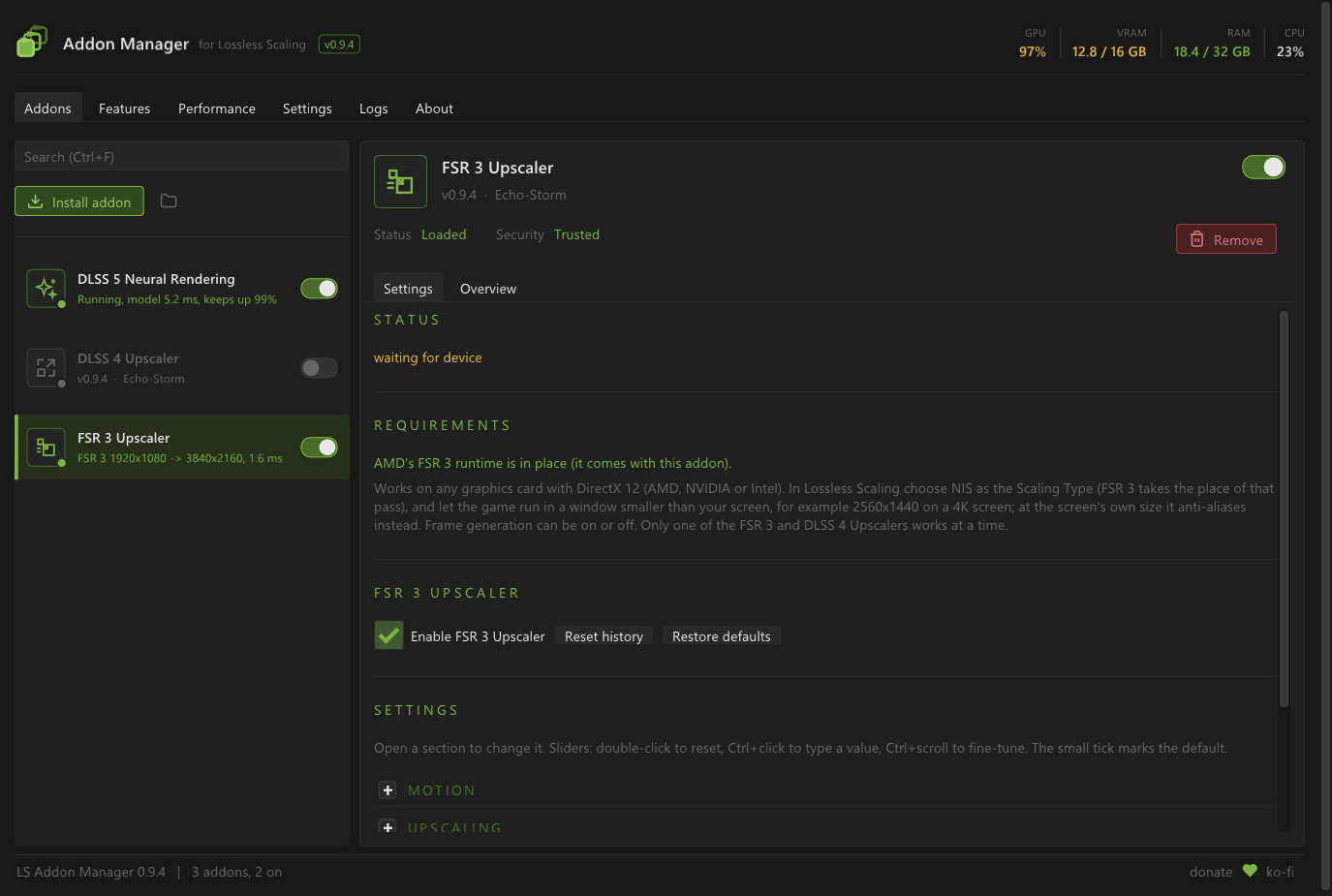Select DLSS 5 Neural Rendering in the addon list

pos(182,289)
